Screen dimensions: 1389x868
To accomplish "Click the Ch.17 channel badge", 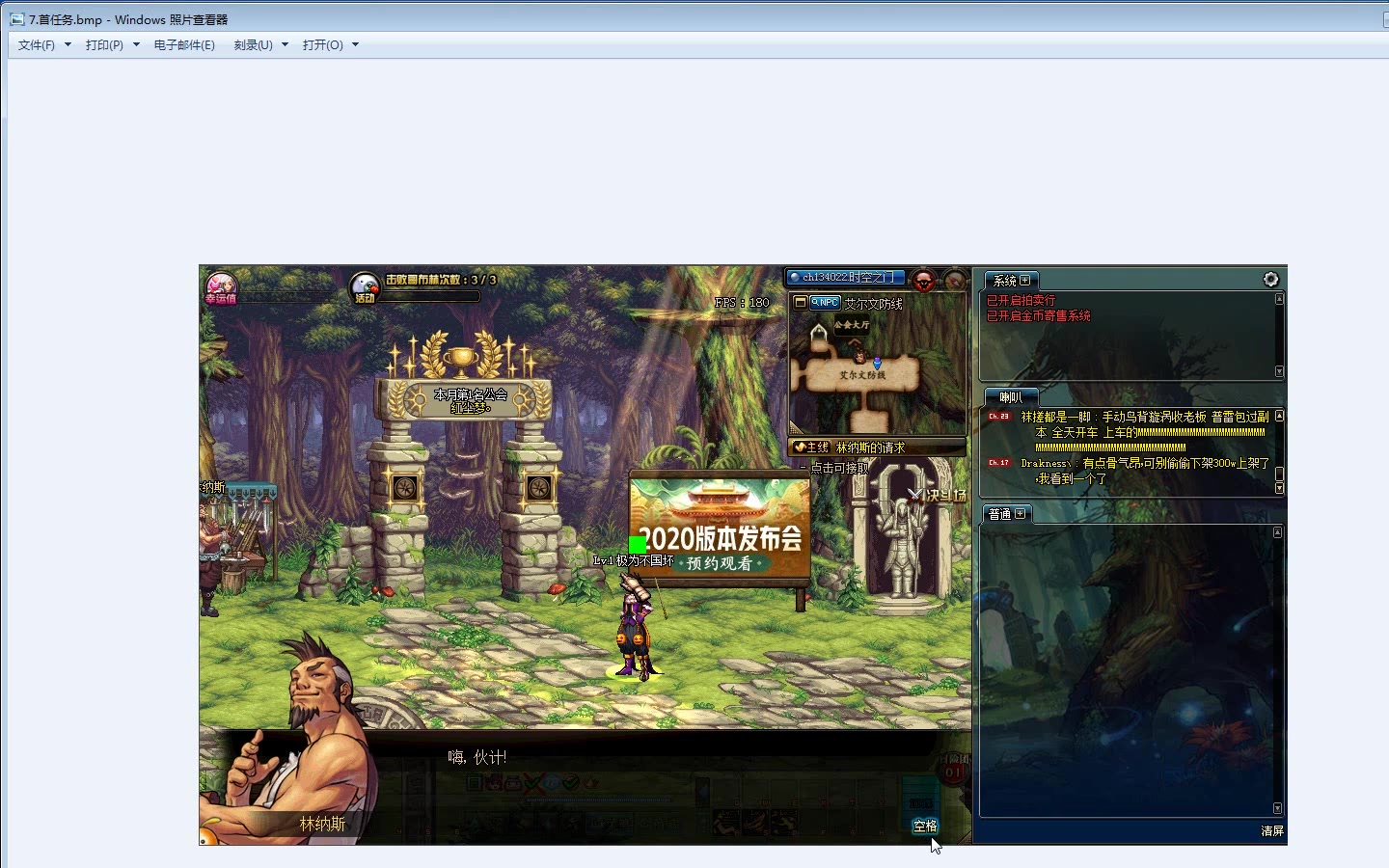I will [x=998, y=463].
